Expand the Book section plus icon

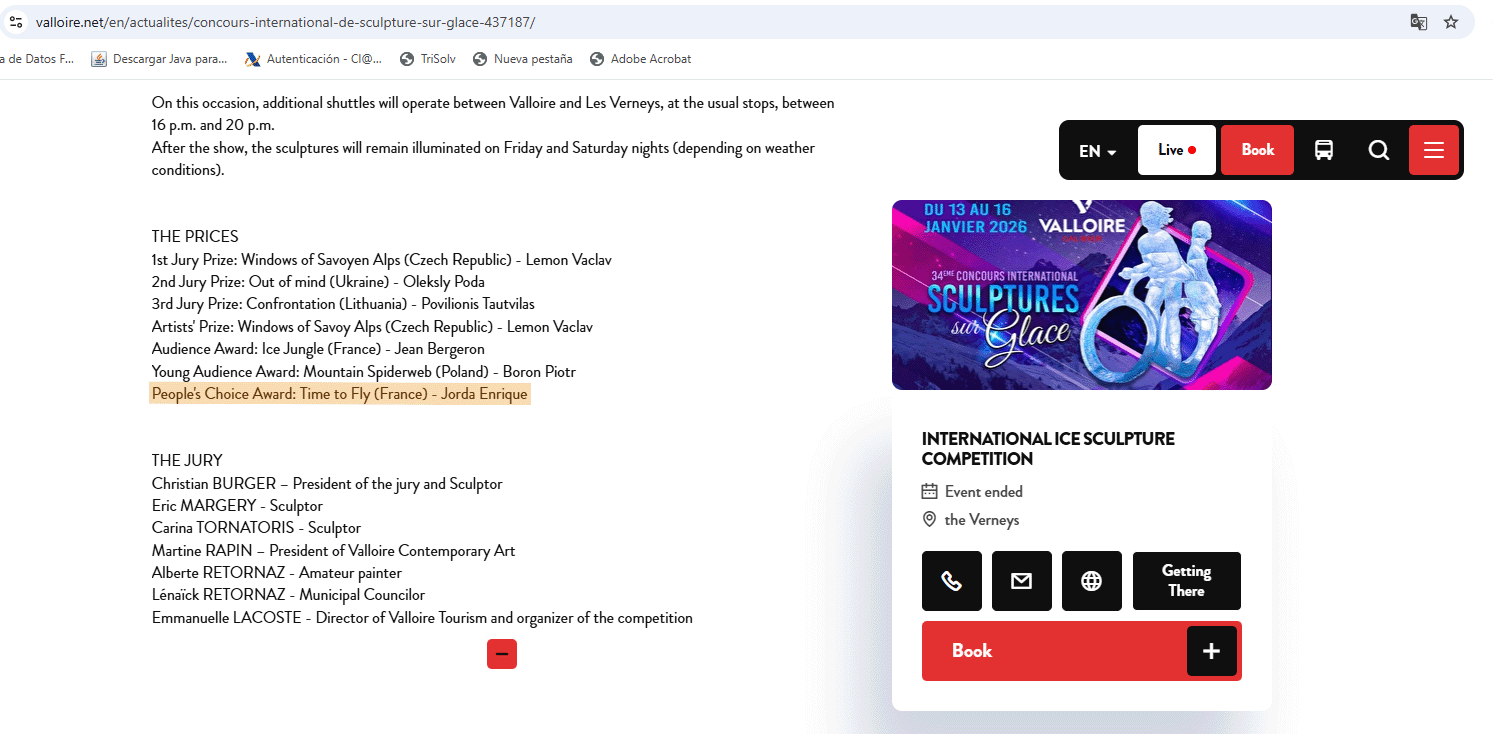click(1211, 651)
